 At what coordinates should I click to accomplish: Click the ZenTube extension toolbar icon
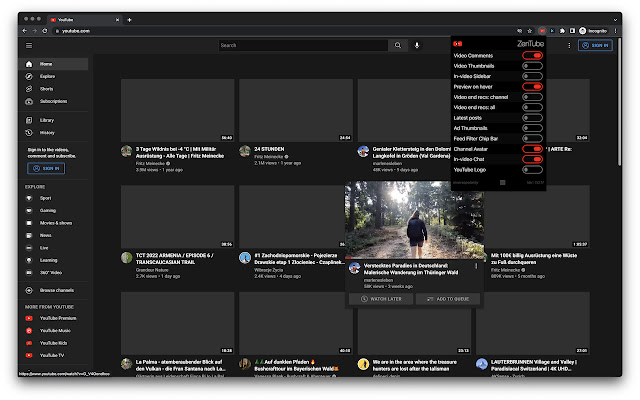click(542, 31)
